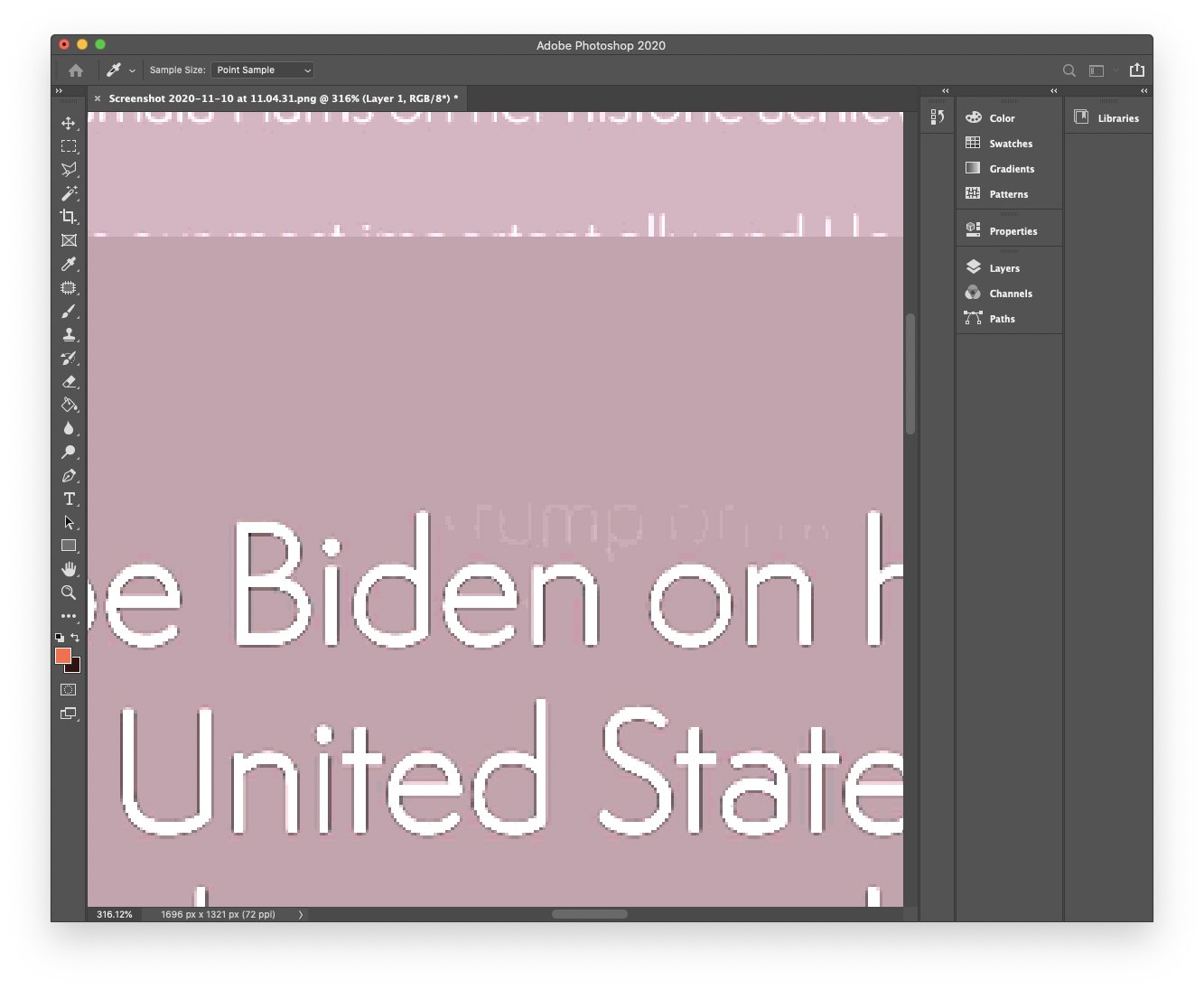Swap foreground and background colors
Screen dimensions: 1204x989
coord(75,638)
